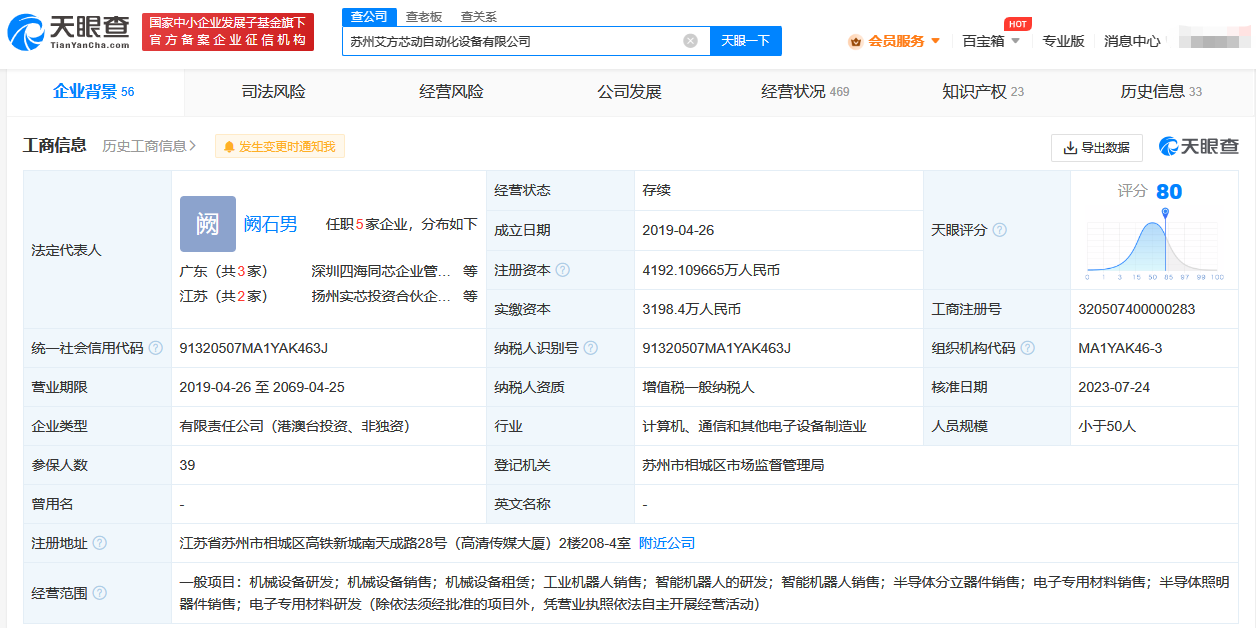This screenshot has width=1256, height=628.
Task: Click the HOT badge above 百宝箱
Action: pyautogui.click(x=1017, y=24)
